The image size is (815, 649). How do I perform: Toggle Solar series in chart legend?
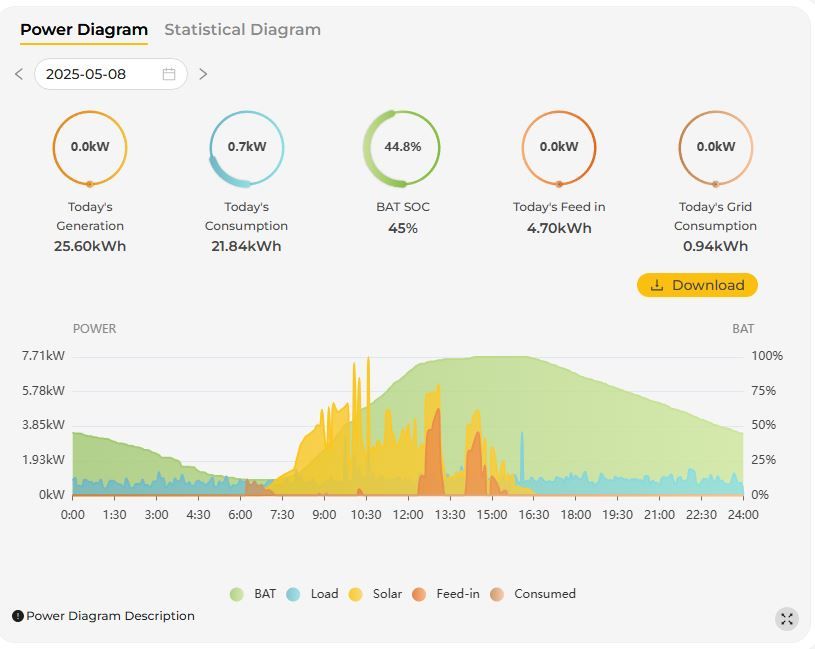coord(375,594)
